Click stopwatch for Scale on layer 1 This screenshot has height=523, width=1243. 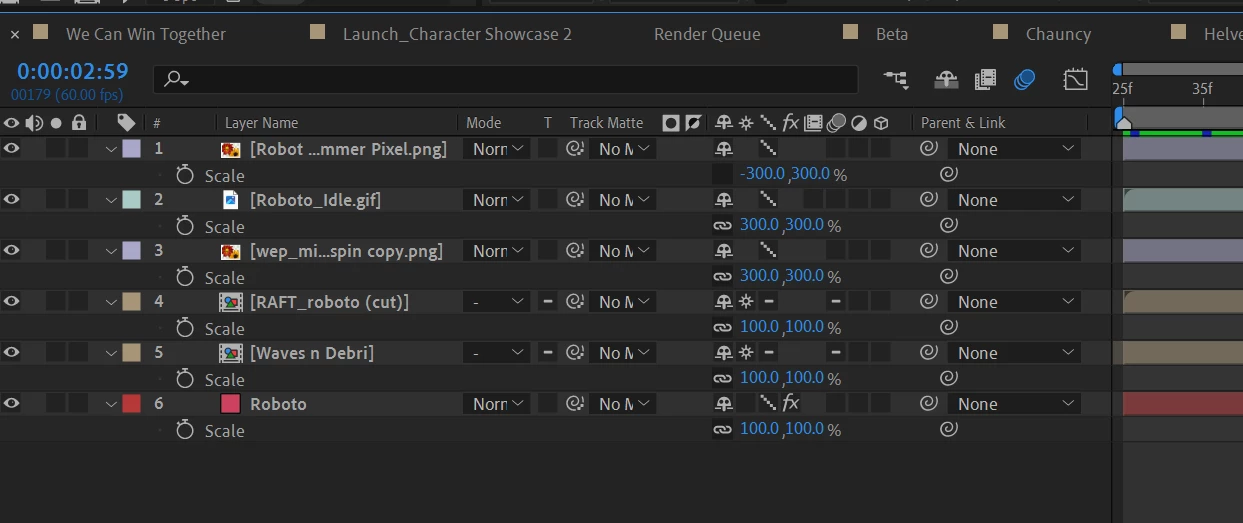tap(185, 175)
